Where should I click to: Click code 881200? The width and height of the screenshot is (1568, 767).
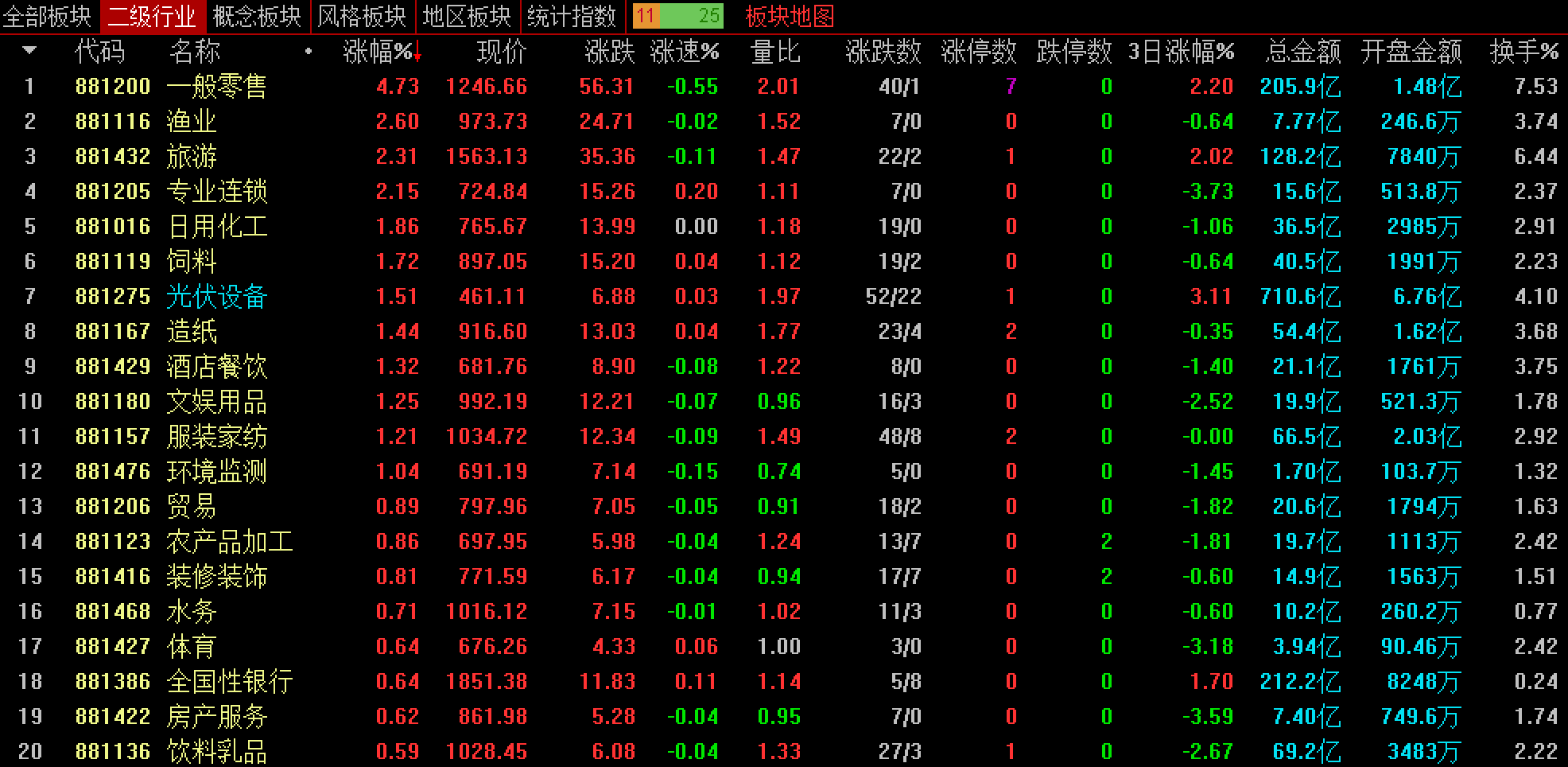point(113,86)
